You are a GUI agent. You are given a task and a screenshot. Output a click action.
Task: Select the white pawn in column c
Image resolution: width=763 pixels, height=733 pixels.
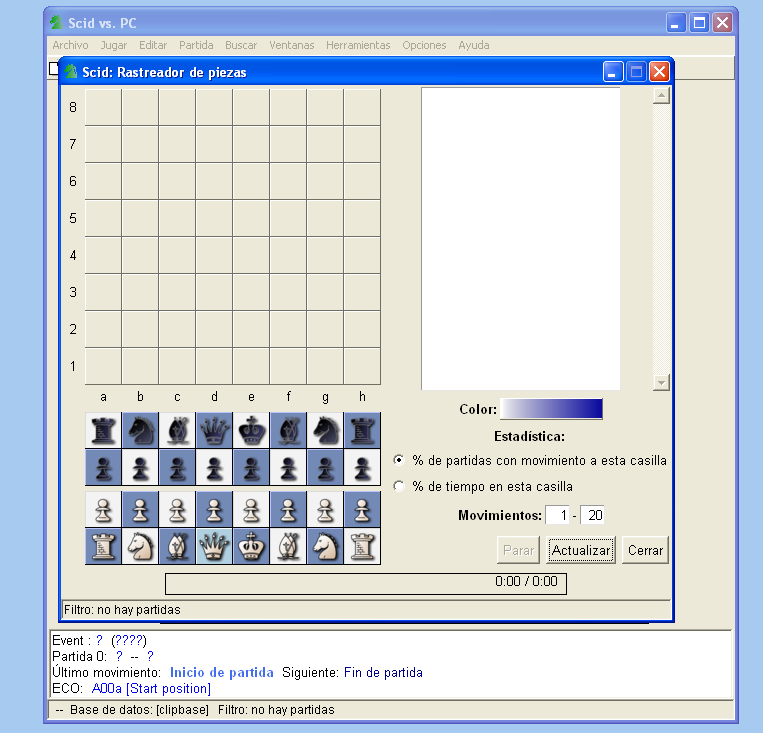(177, 510)
